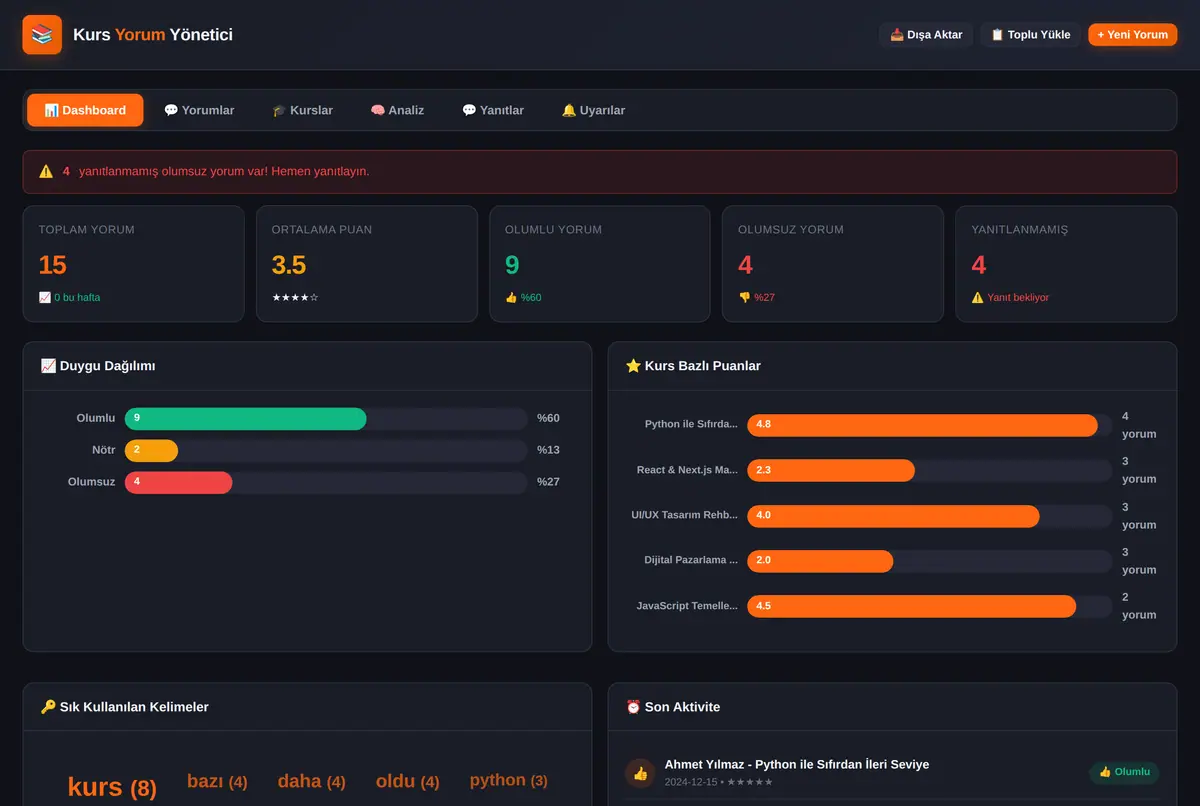The height and width of the screenshot is (806, 1200).
Task: Click the keyword "bazı (4)"
Action: [217, 781]
